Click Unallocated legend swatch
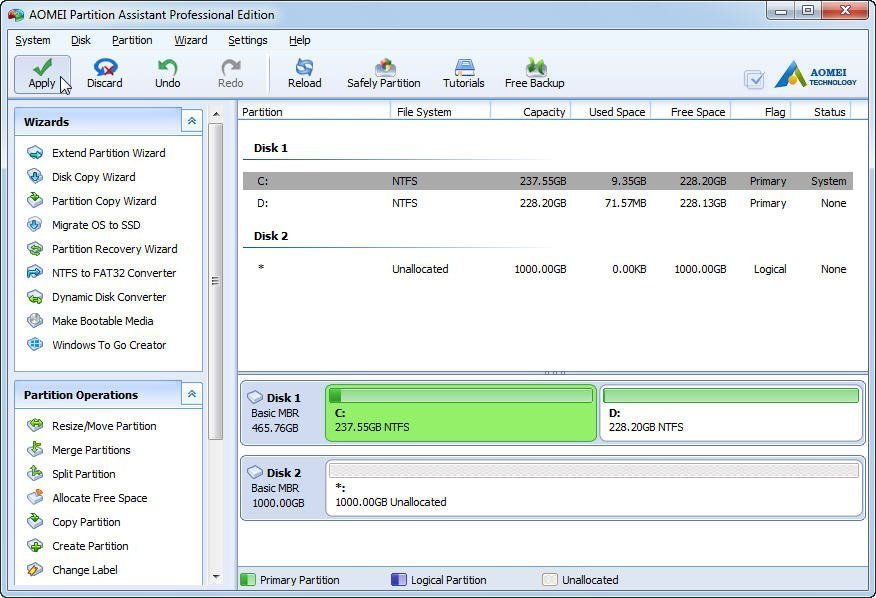 tap(550, 580)
